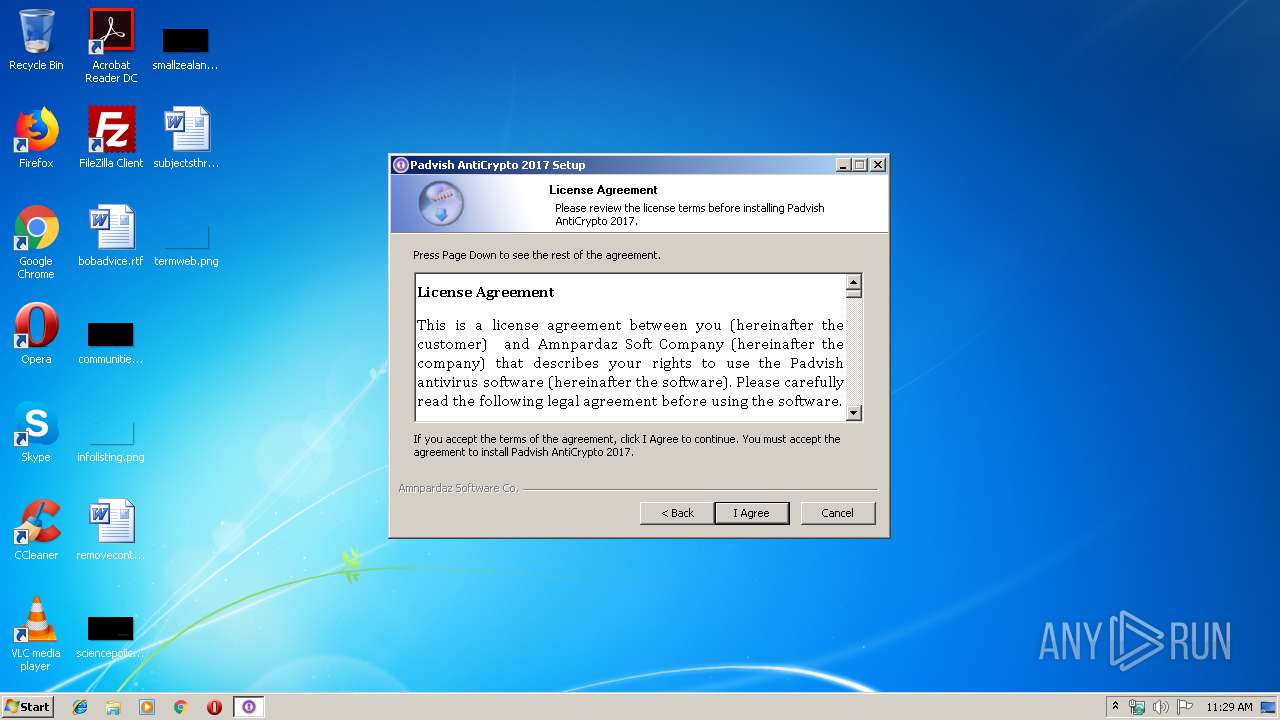Select the Acrobat Reader DC shortcut
This screenshot has height=720, width=1280.
click(x=111, y=46)
